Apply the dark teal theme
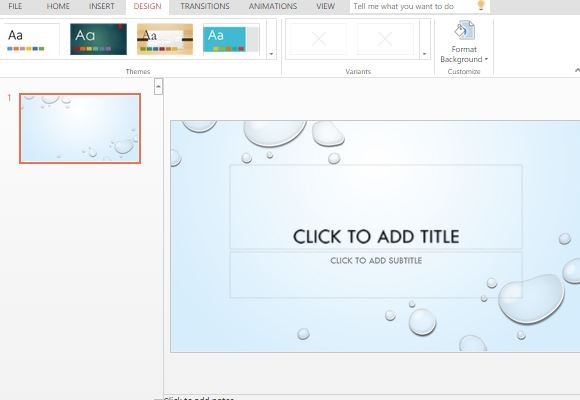580x400 pixels. (x=98, y=39)
